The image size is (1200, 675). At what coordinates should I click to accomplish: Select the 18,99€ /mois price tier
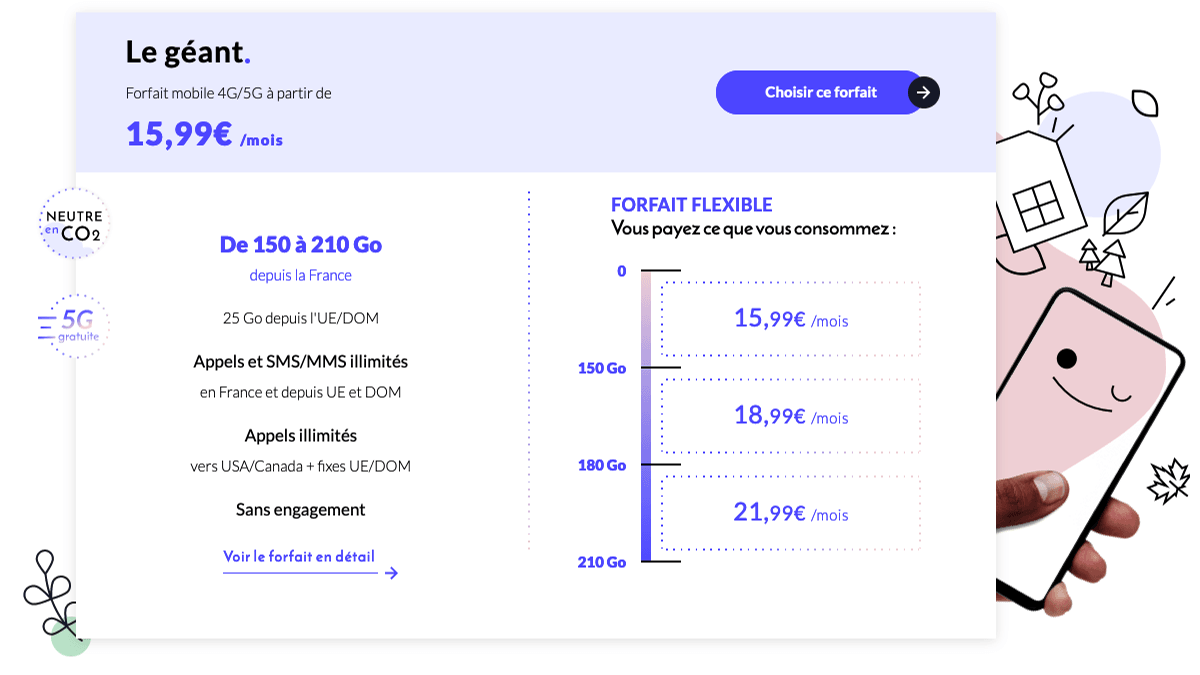790,416
